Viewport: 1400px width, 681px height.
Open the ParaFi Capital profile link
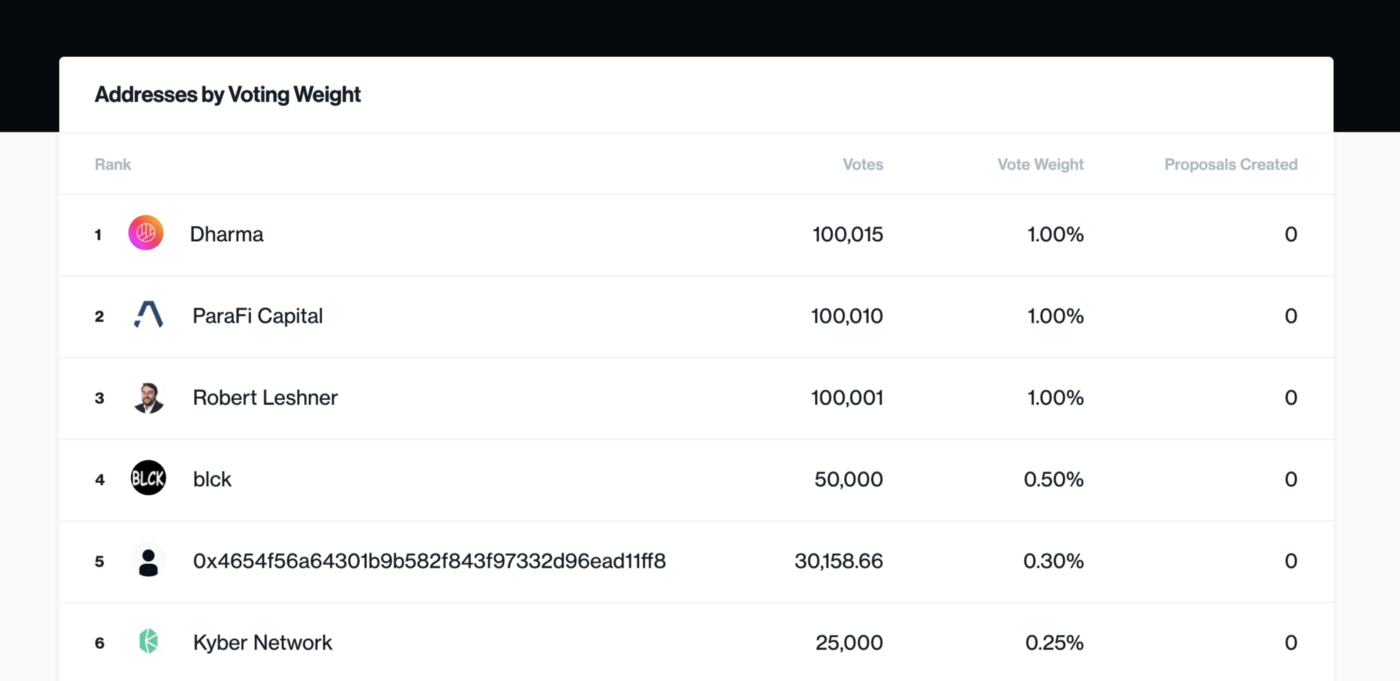258,316
